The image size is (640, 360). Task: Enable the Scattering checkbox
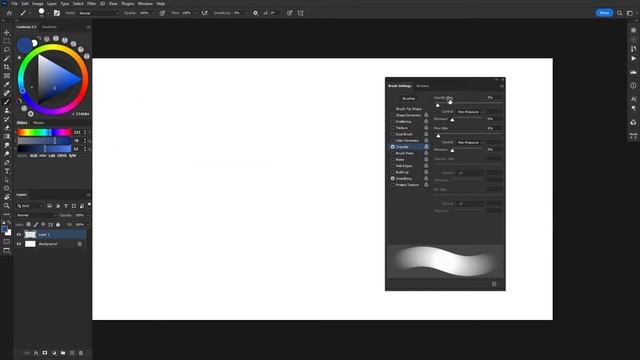[393, 122]
